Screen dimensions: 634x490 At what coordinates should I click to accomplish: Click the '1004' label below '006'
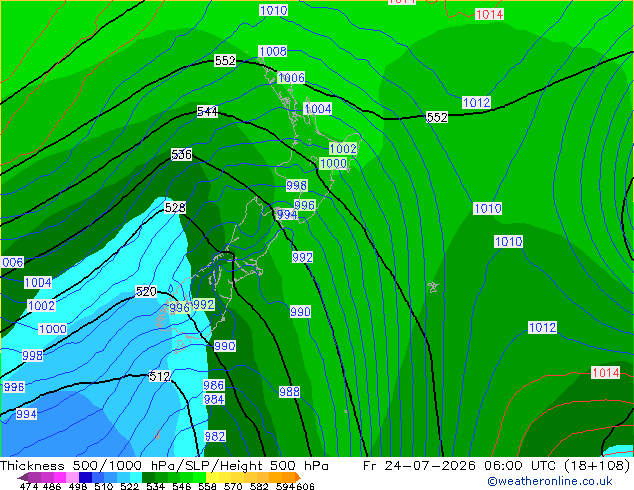pyautogui.click(x=38, y=282)
